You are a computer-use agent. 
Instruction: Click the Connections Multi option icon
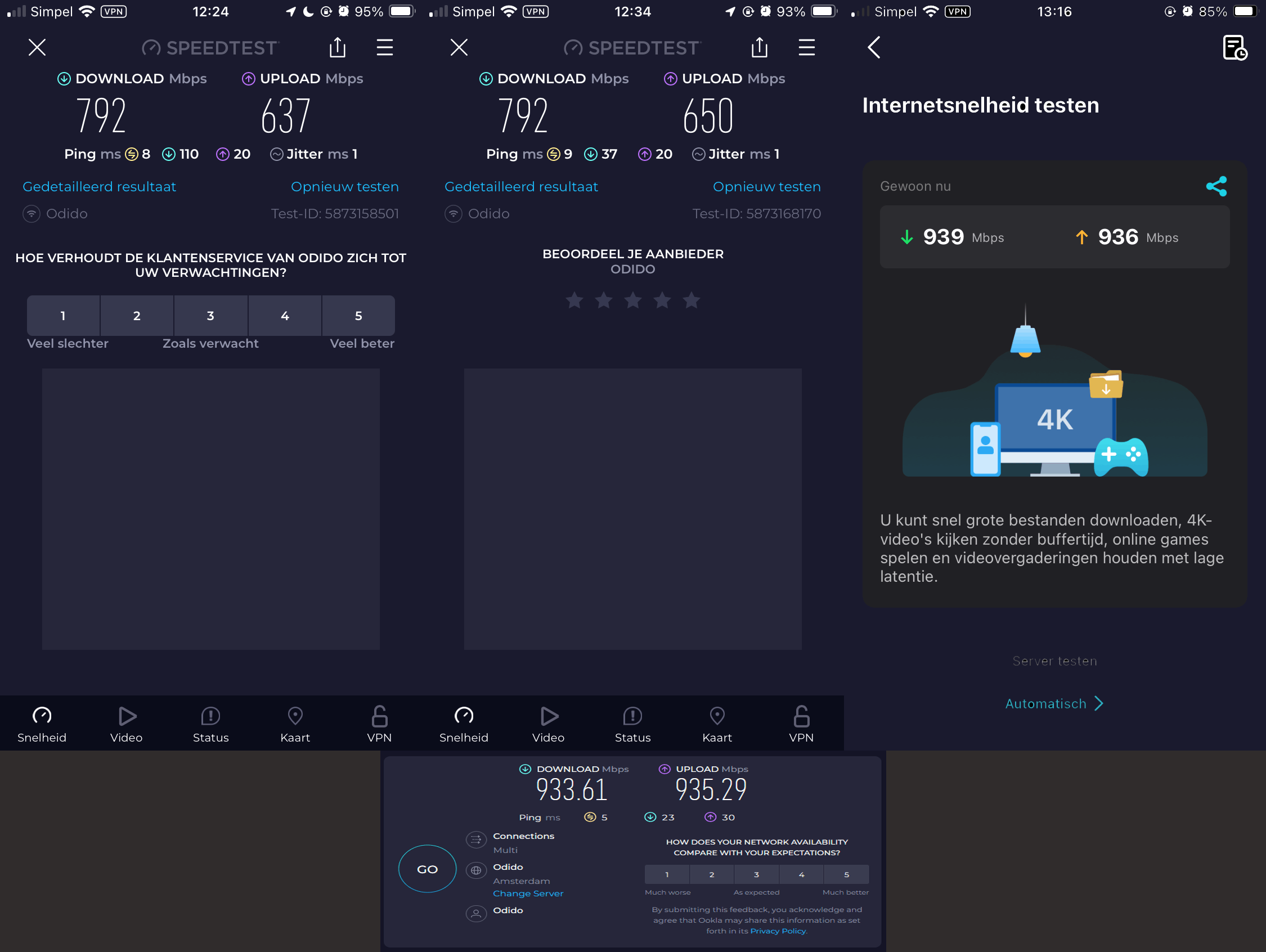tap(475, 840)
